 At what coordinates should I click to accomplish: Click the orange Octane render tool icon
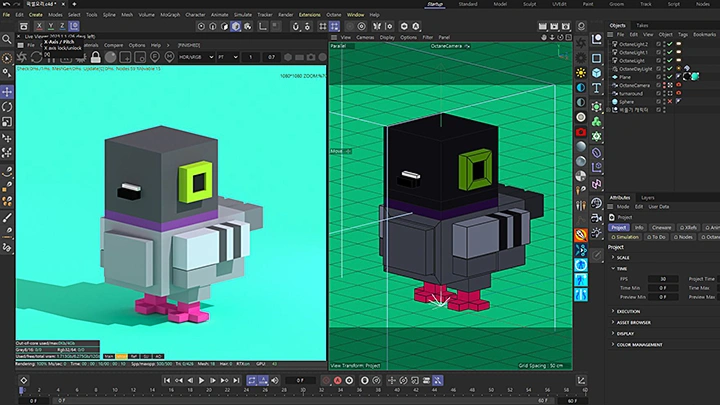pos(581,235)
